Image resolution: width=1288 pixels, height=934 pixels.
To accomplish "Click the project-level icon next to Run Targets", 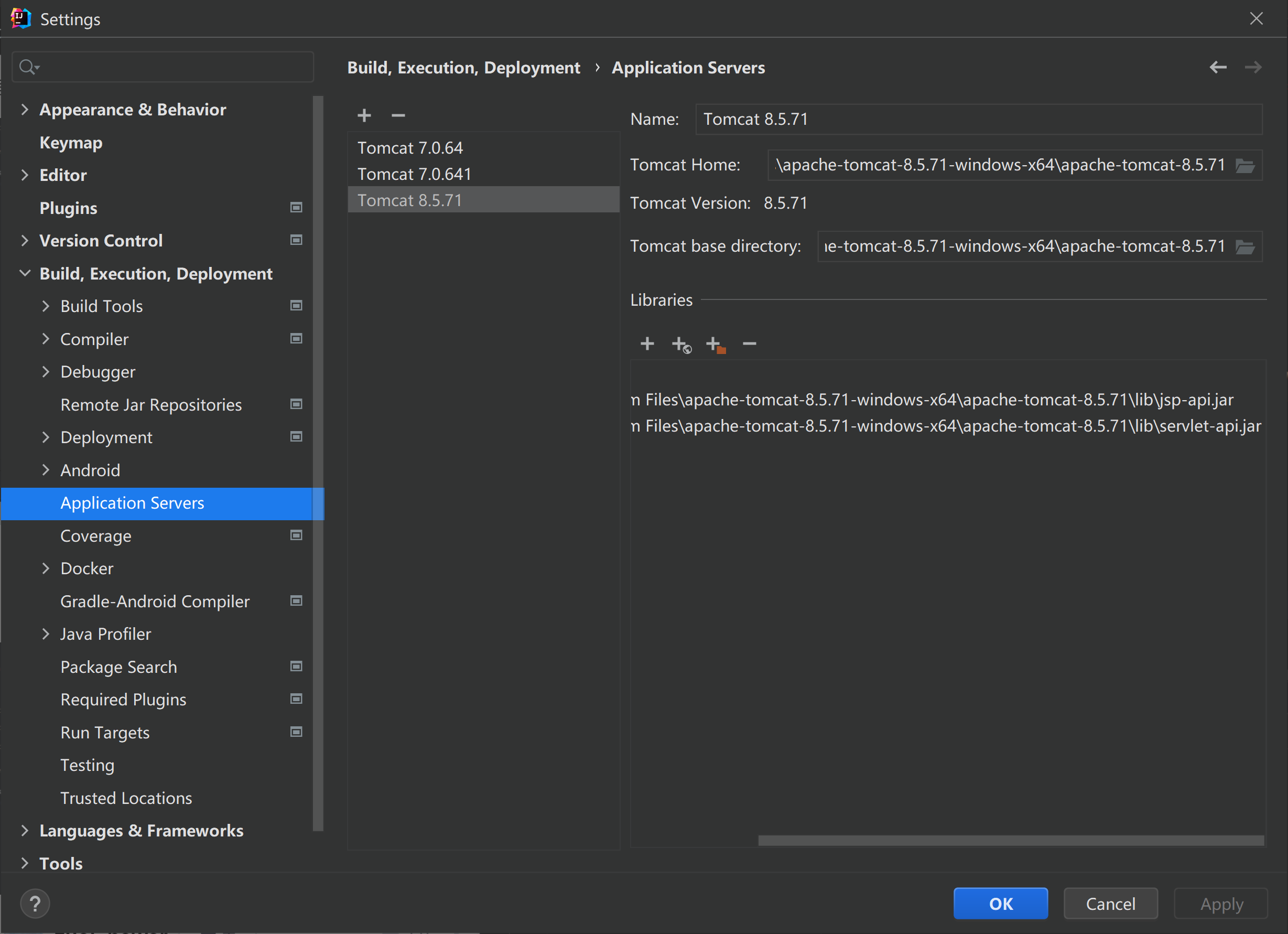I will tap(296, 732).
